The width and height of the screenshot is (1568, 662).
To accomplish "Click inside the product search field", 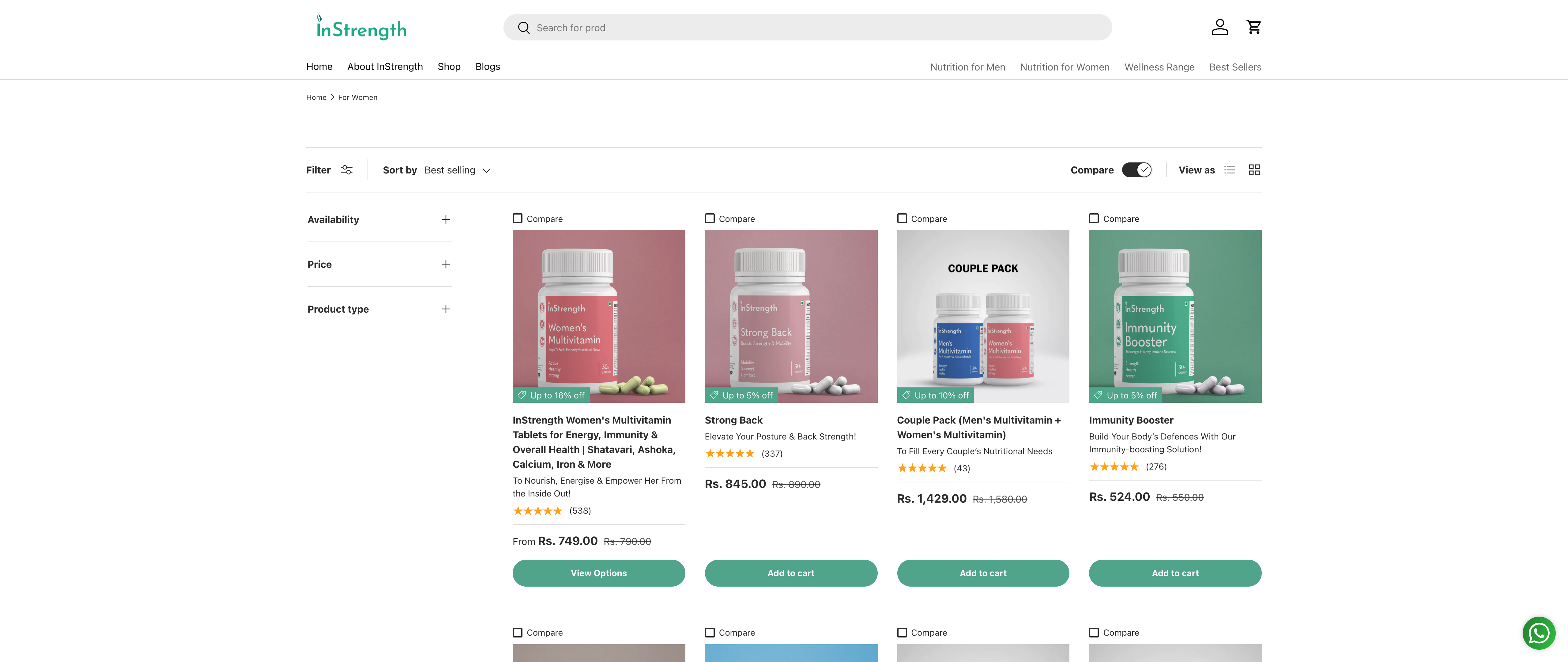I will 669,27.
